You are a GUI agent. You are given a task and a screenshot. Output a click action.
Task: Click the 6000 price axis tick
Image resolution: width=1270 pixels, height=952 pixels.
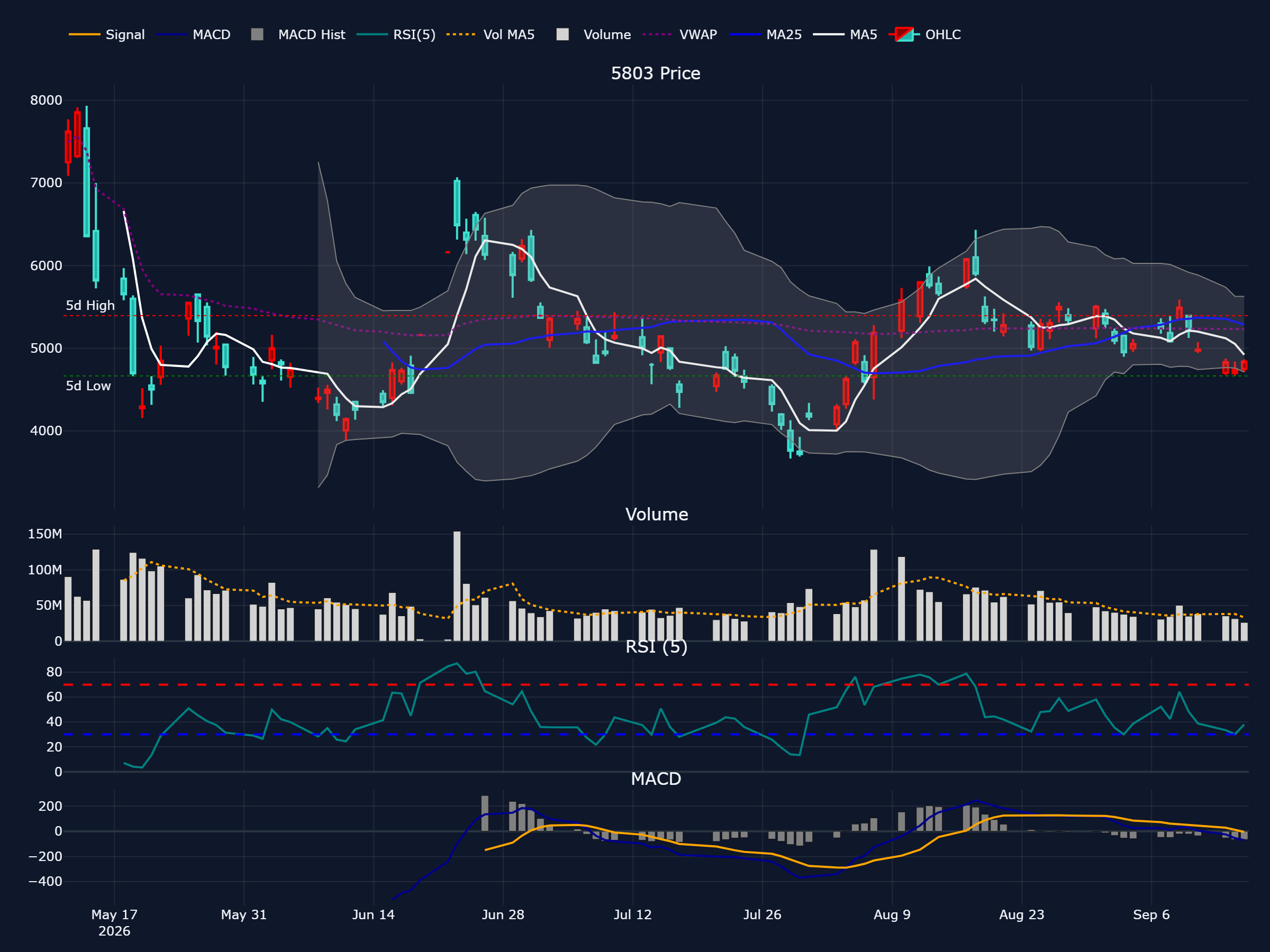[x=46, y=266]
